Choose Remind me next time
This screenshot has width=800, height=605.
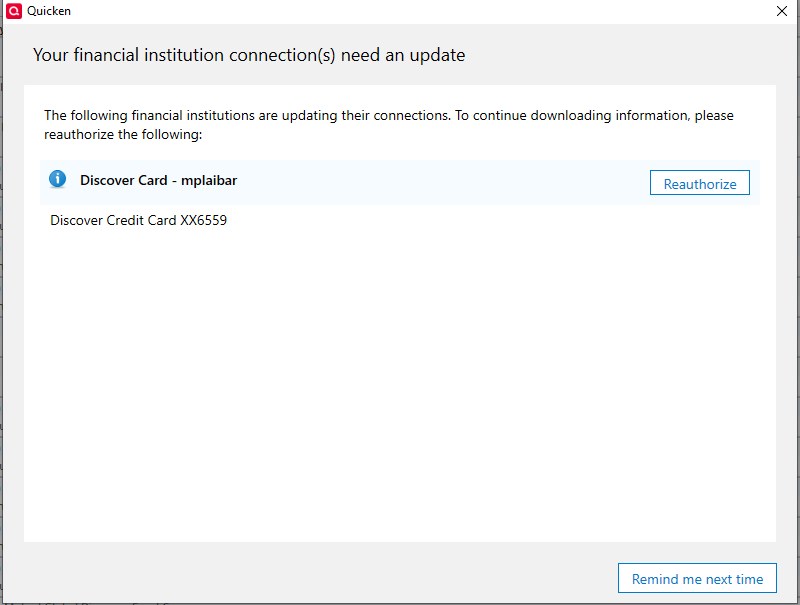[697, 578]
